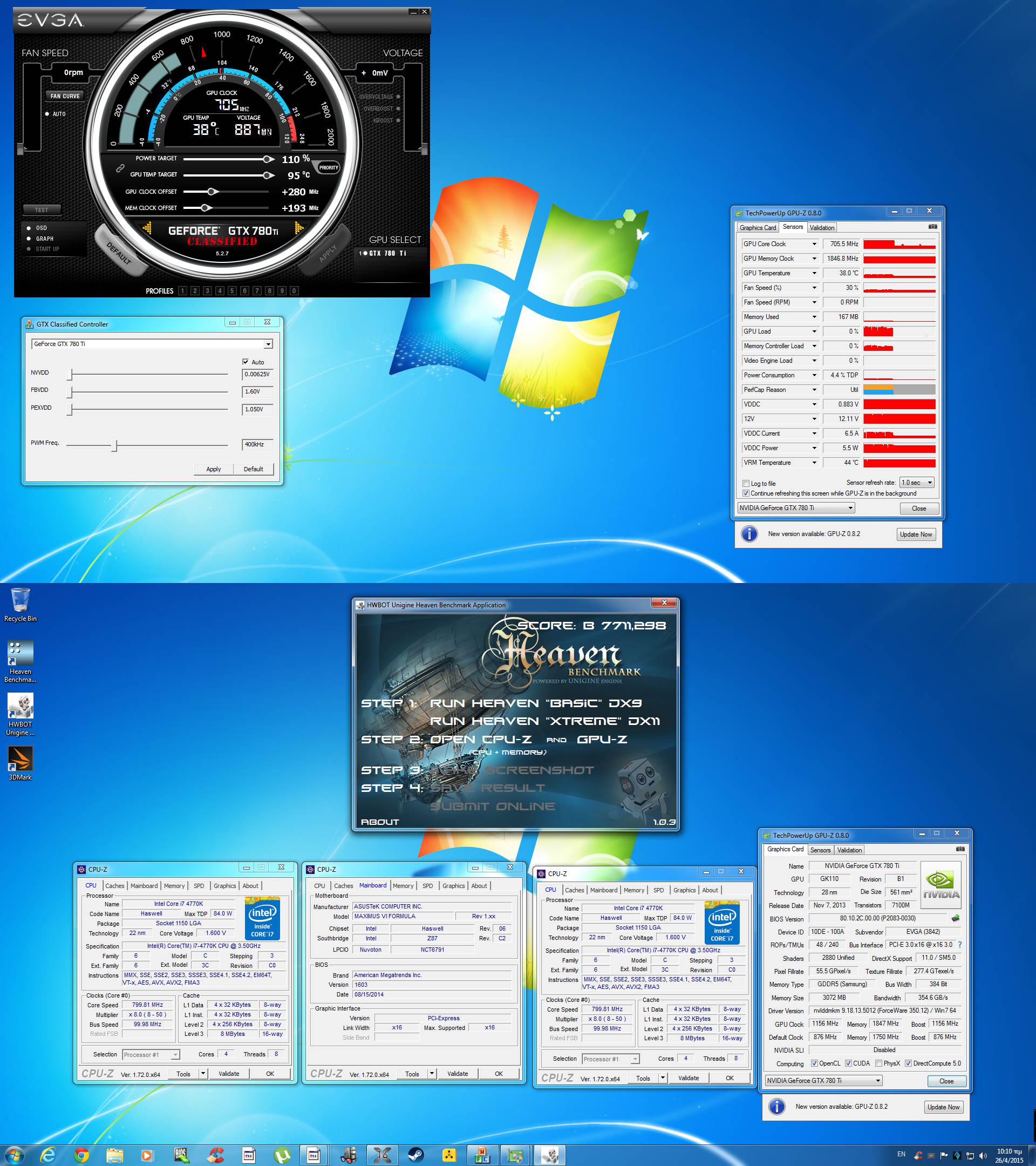Open Windows Media Player from the taskbar
Screen dimensions: 1036x1166
(147, 1156)
